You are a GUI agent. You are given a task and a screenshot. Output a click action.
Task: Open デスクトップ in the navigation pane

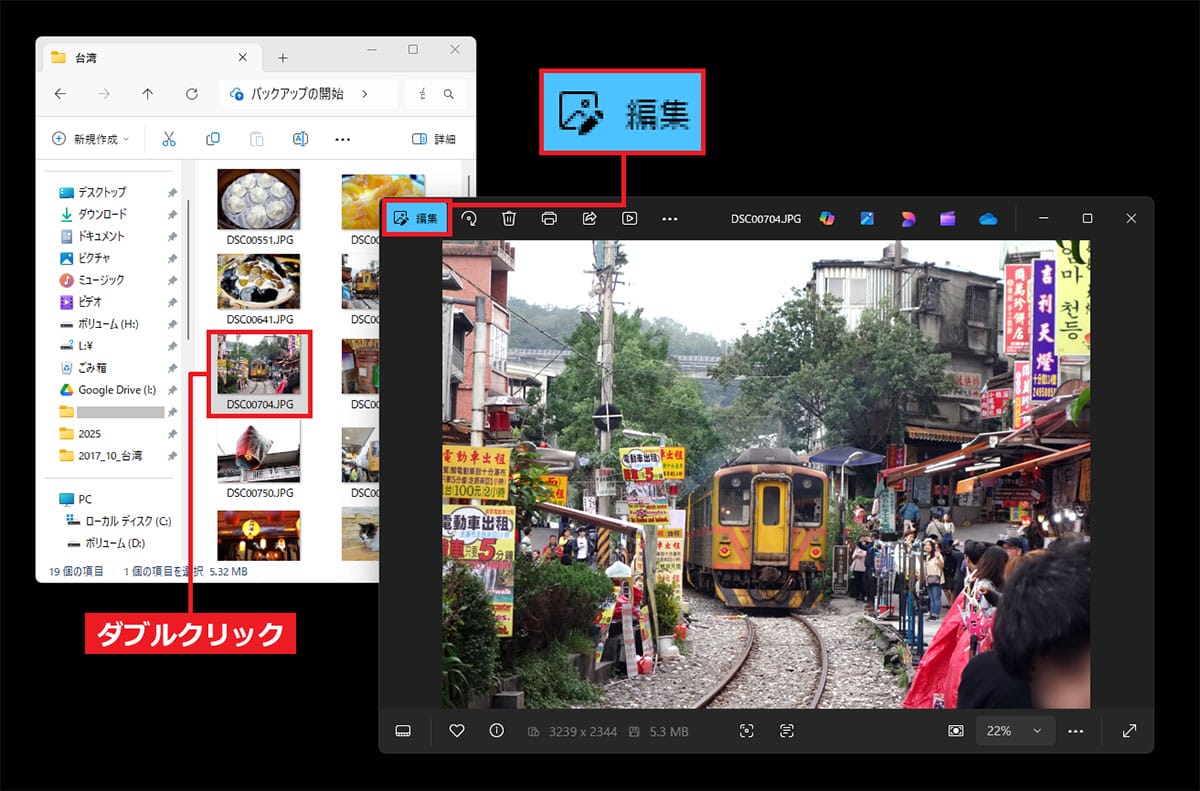click(x=102, y=192)
